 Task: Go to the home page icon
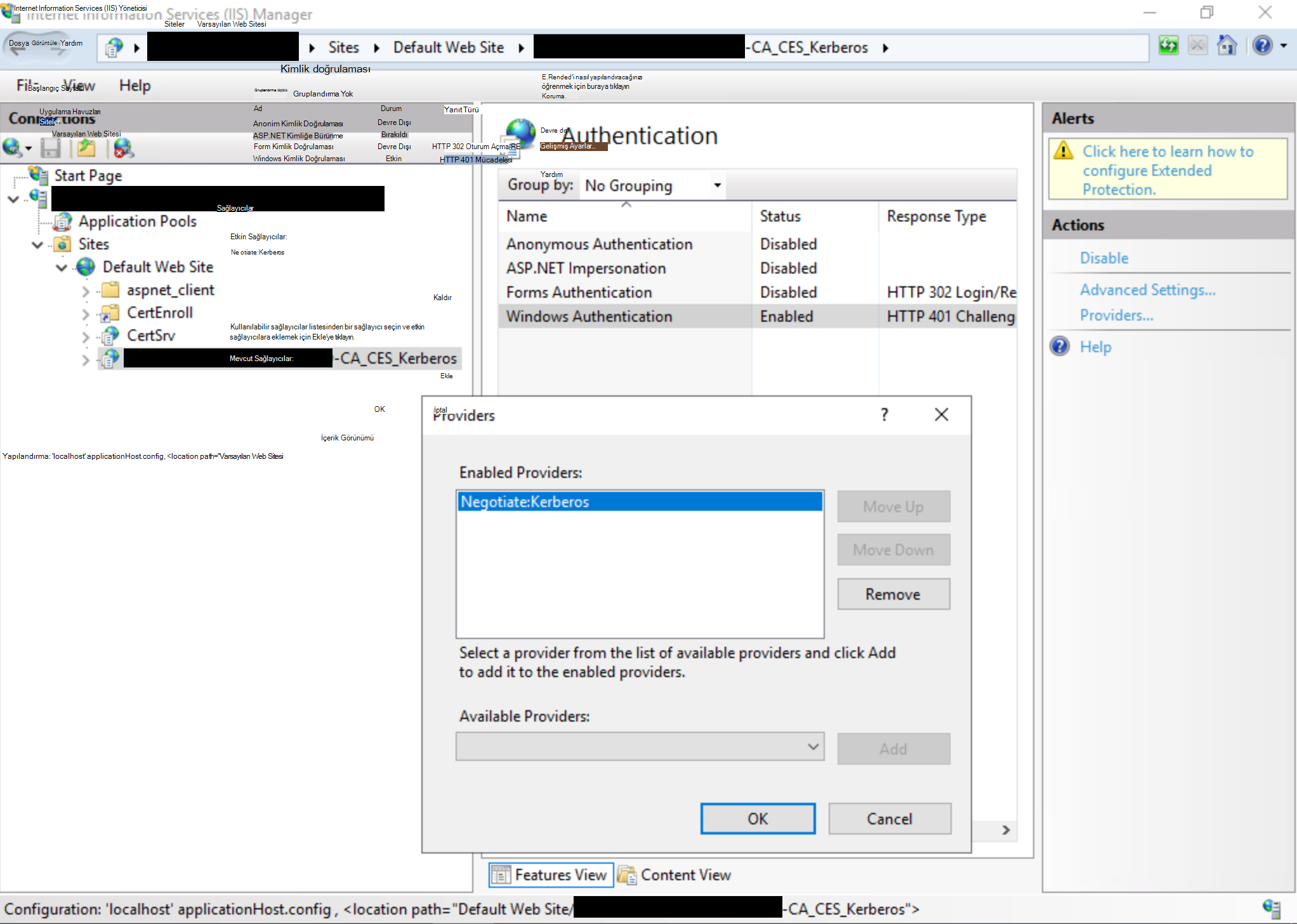pos(1227,46)
